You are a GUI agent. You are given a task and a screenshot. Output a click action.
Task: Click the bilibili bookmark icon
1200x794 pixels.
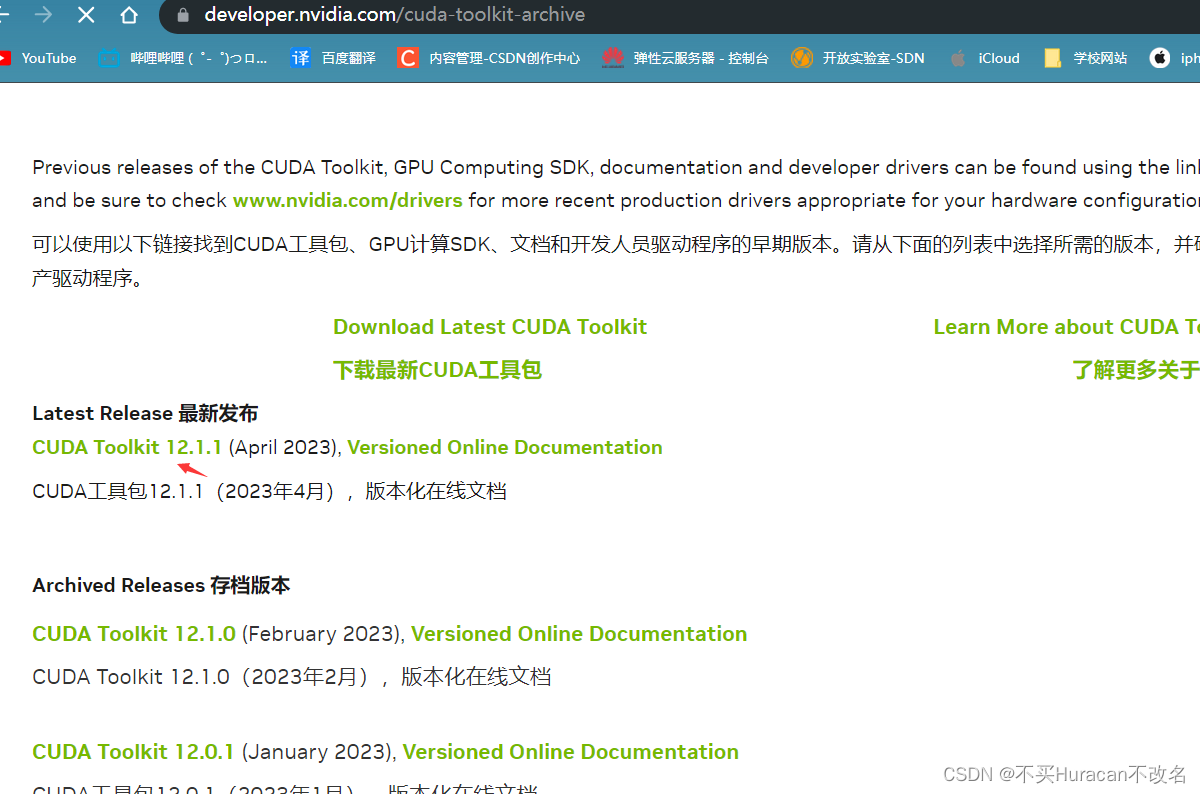109,58
